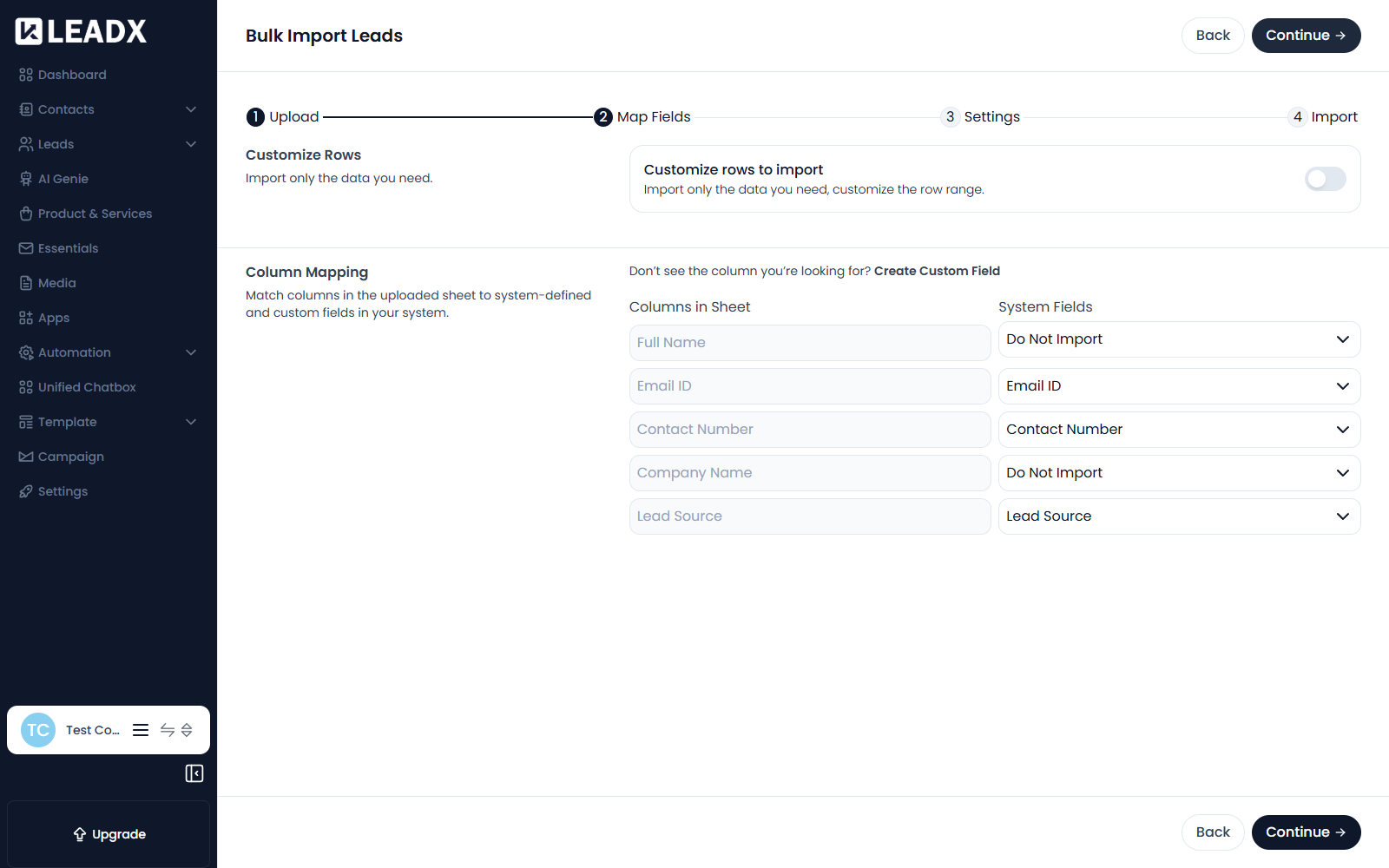Go to step 1 Upload

point(283,117)
